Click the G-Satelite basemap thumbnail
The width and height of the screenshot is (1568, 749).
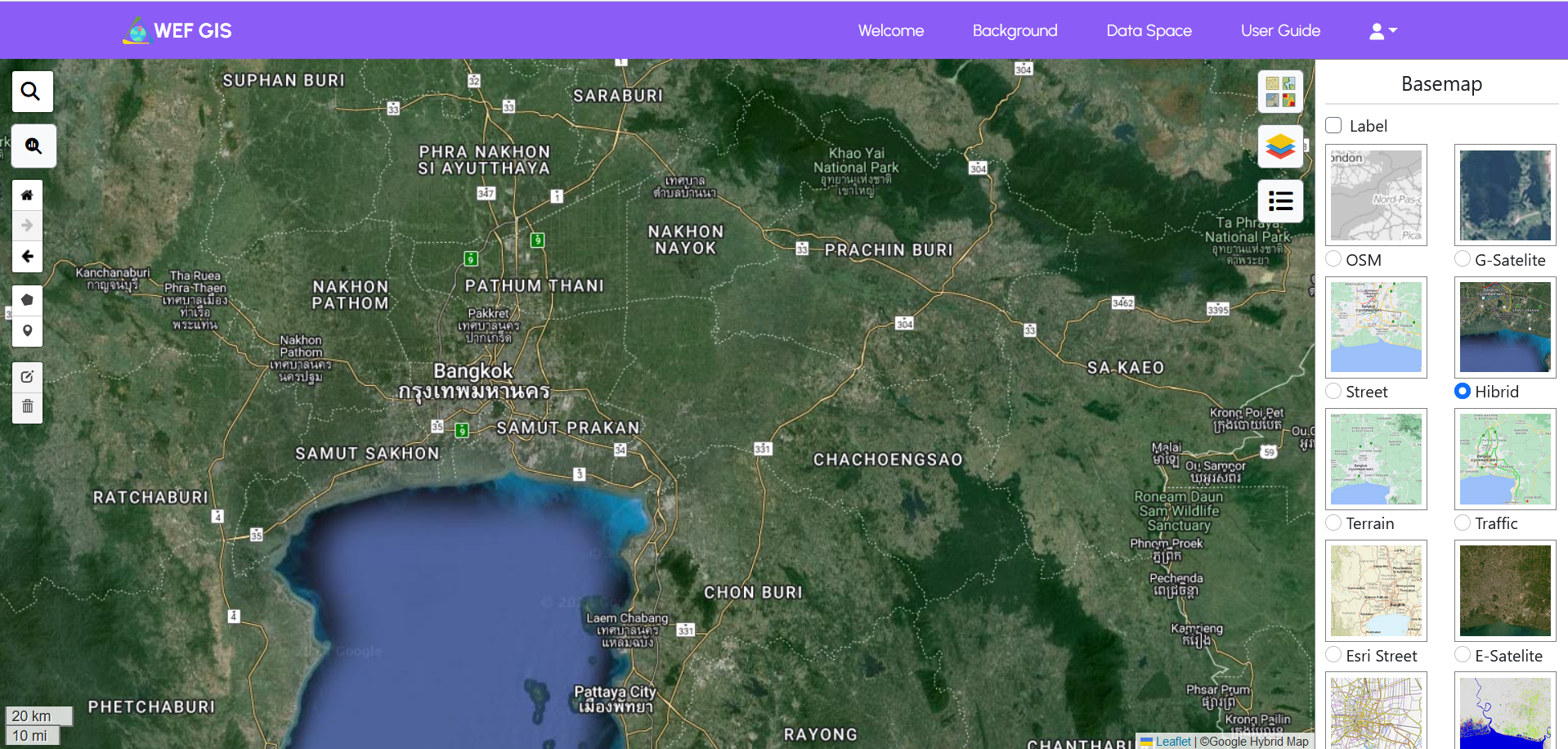point(1504,195)
